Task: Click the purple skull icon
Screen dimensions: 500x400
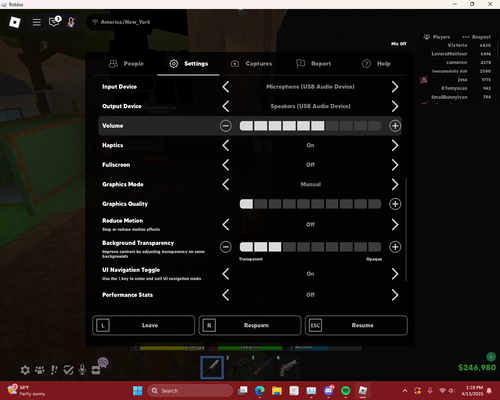Action: coord(103,362)
